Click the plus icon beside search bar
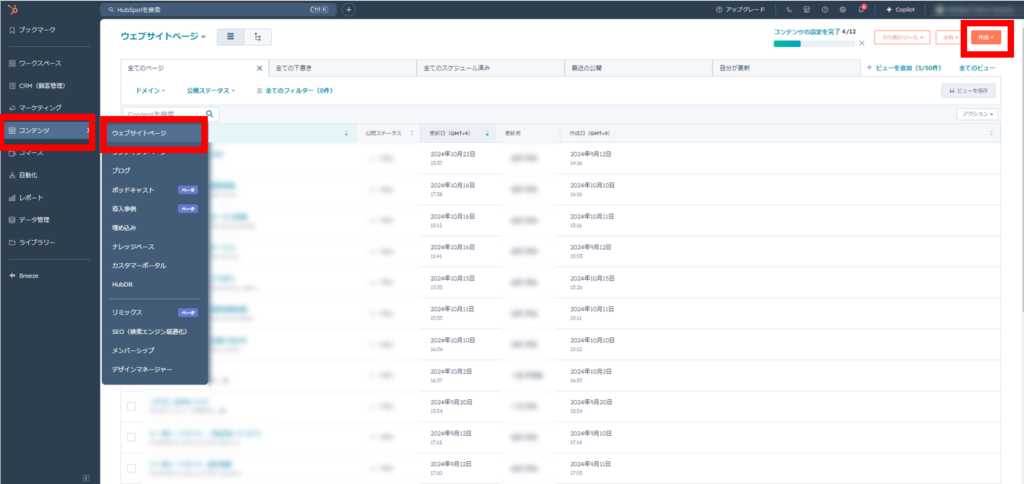Screen dimensions: 1024x484 pos(349,9)
